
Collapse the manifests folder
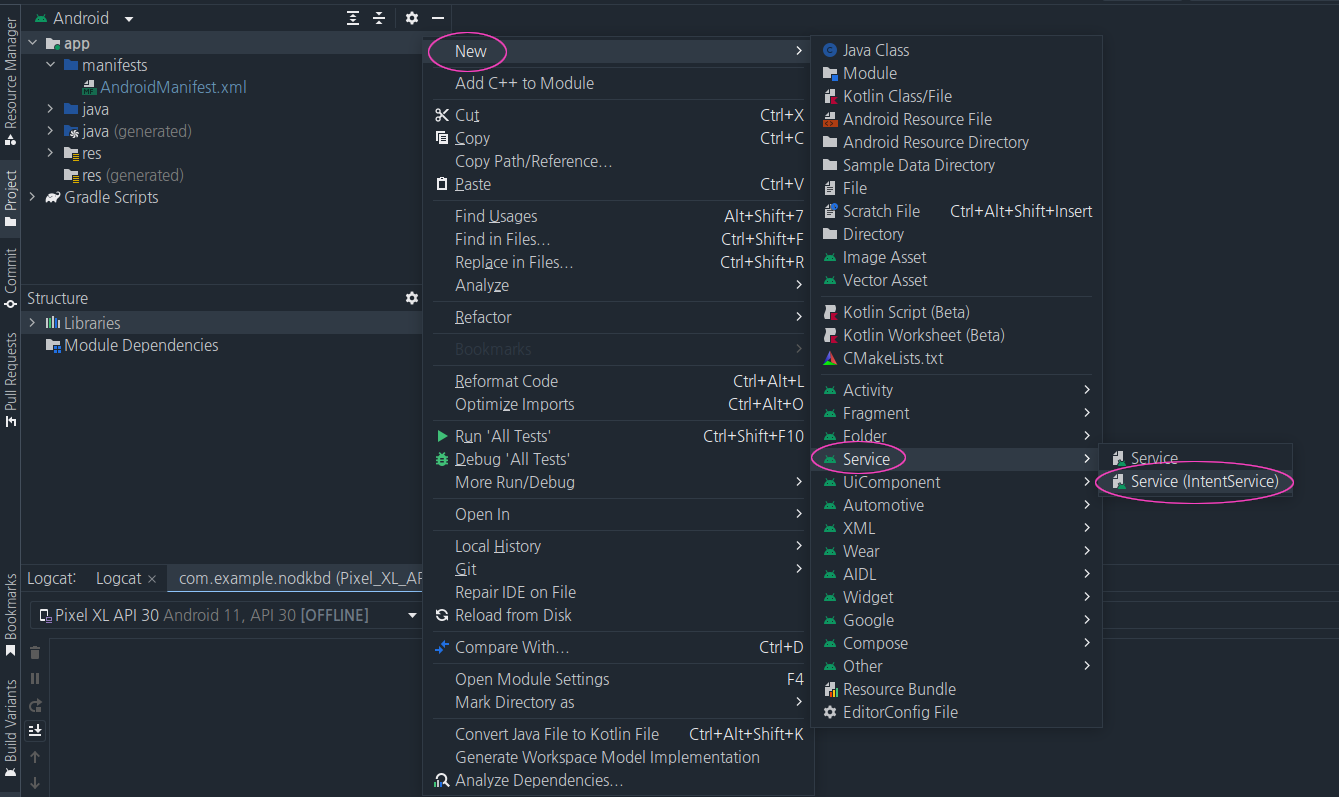tap(51, 65)
